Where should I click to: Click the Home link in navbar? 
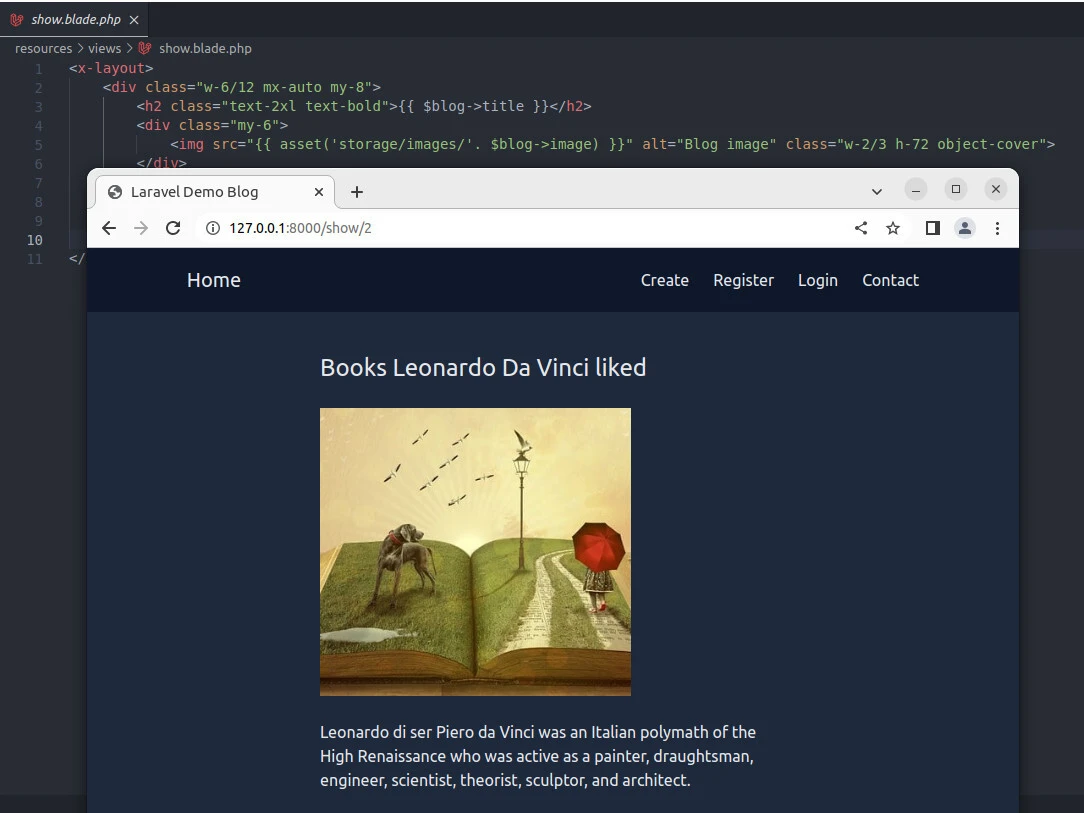pos(213,280)
